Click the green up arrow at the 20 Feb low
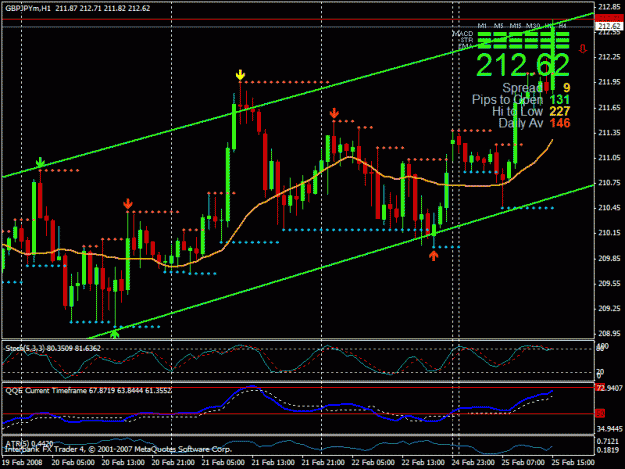 (x=115, y=334)
